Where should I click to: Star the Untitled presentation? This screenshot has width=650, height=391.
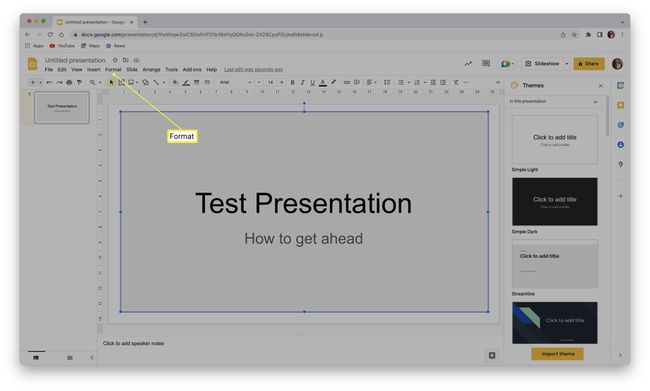coord(115,60)
